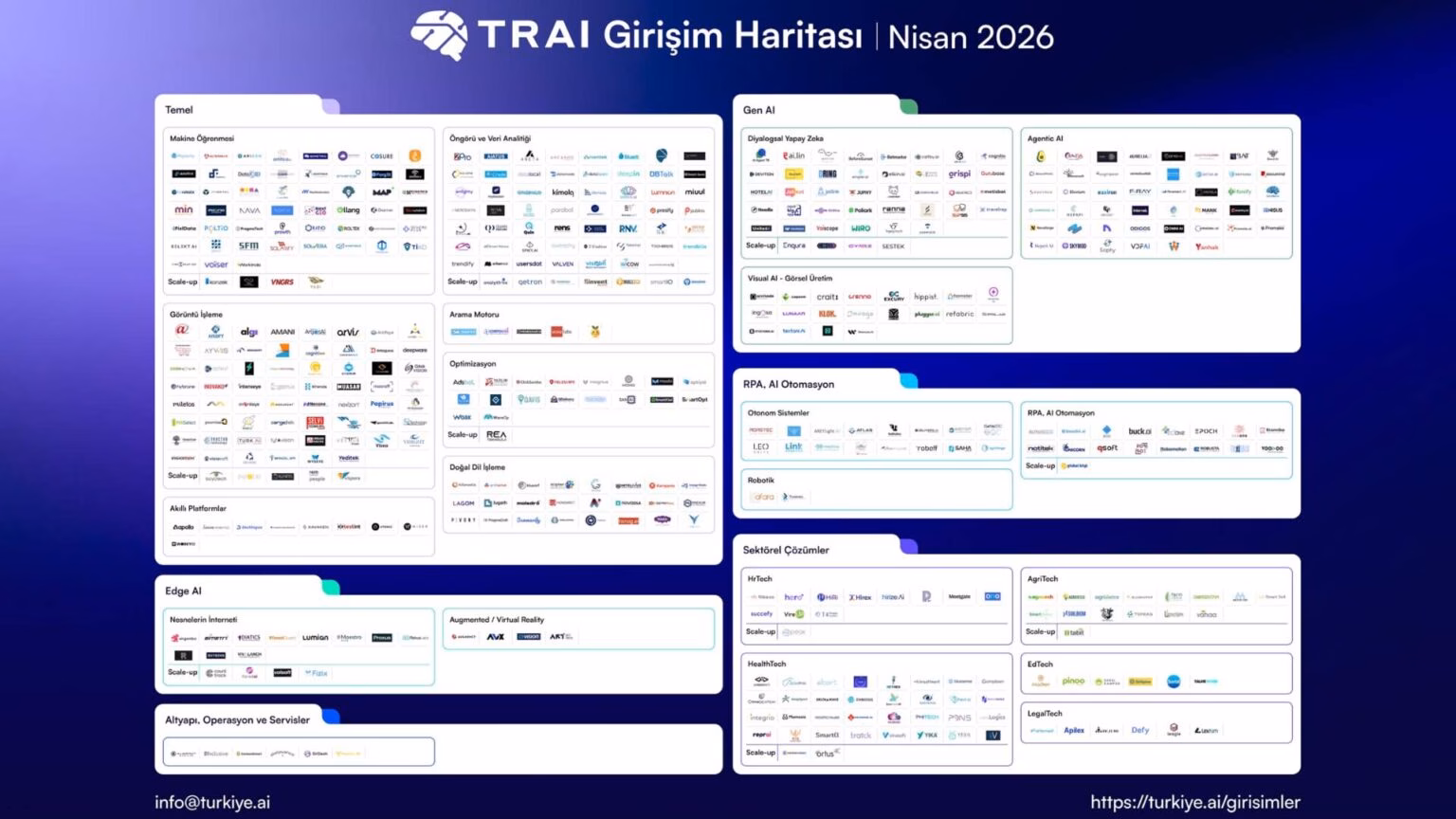Click the TRAI brain logo in header
Image resolution: width=1456 pixels, height=819 pixels.
[439, 36]
